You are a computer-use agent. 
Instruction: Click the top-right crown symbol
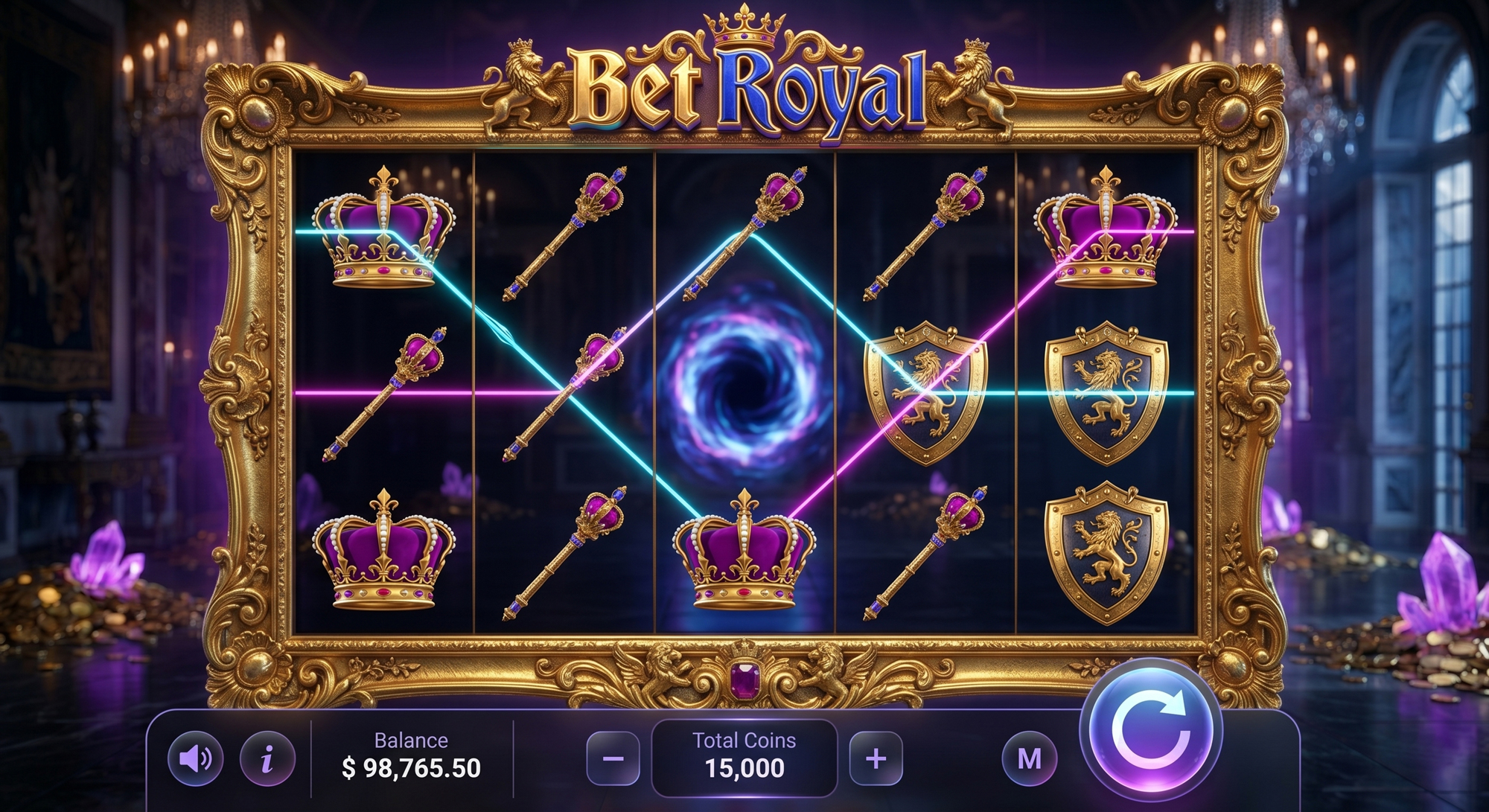pyautogui.click(x=1105, y=228)
